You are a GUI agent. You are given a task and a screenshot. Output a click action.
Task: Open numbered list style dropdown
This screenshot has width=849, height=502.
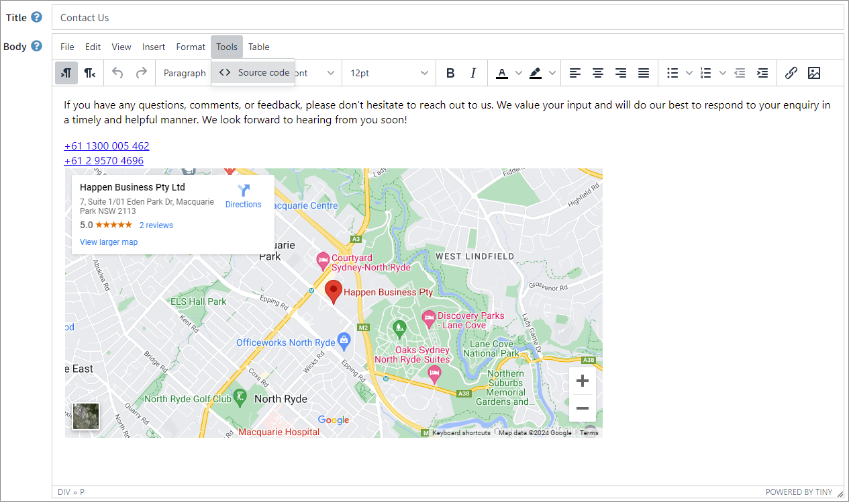tap(723, 73)
